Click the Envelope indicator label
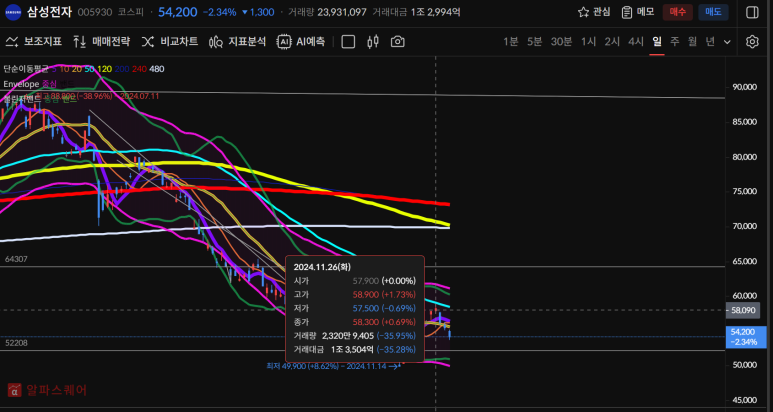This screenshot has width=773, height=412. [x=21, y=84]
